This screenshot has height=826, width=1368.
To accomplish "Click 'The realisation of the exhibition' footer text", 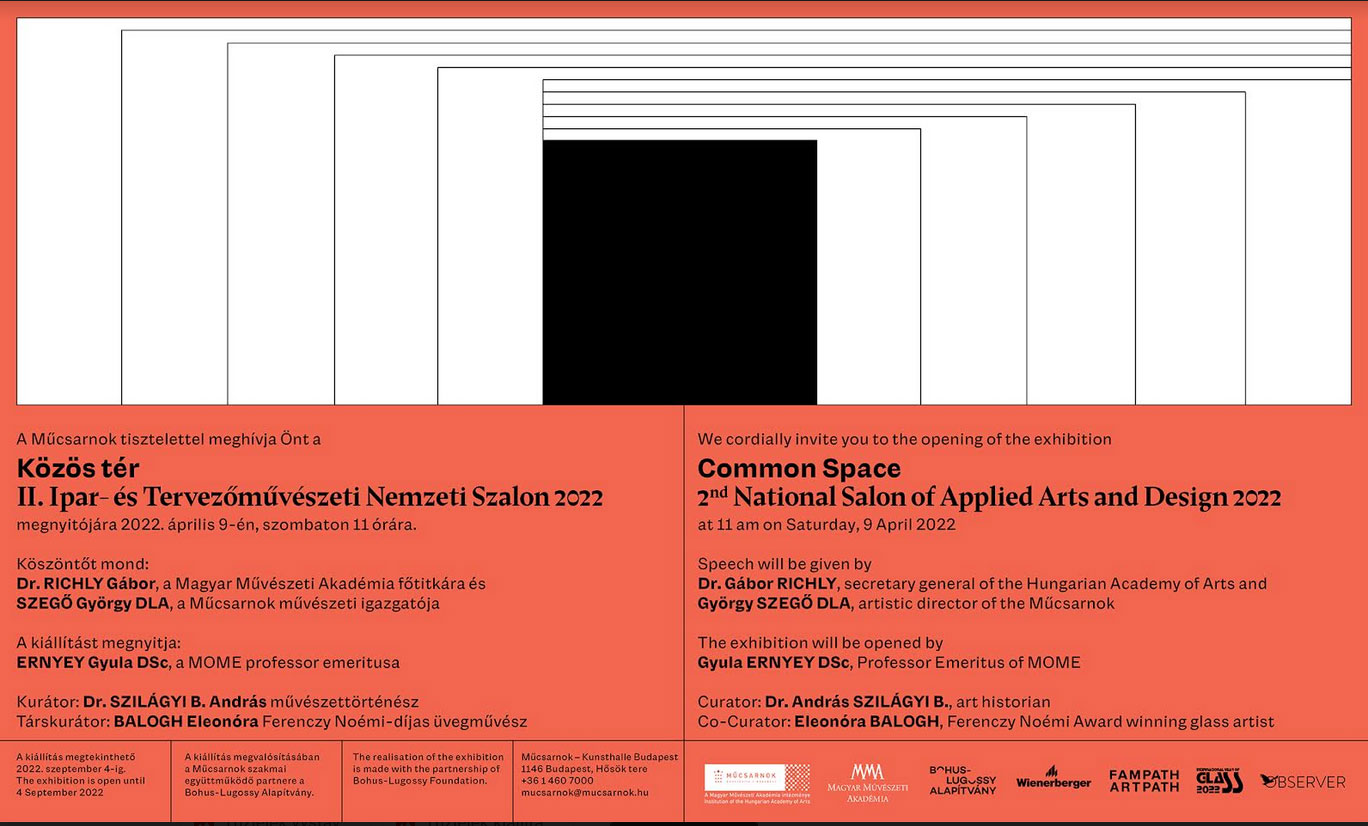I will (x=428, y=757).
